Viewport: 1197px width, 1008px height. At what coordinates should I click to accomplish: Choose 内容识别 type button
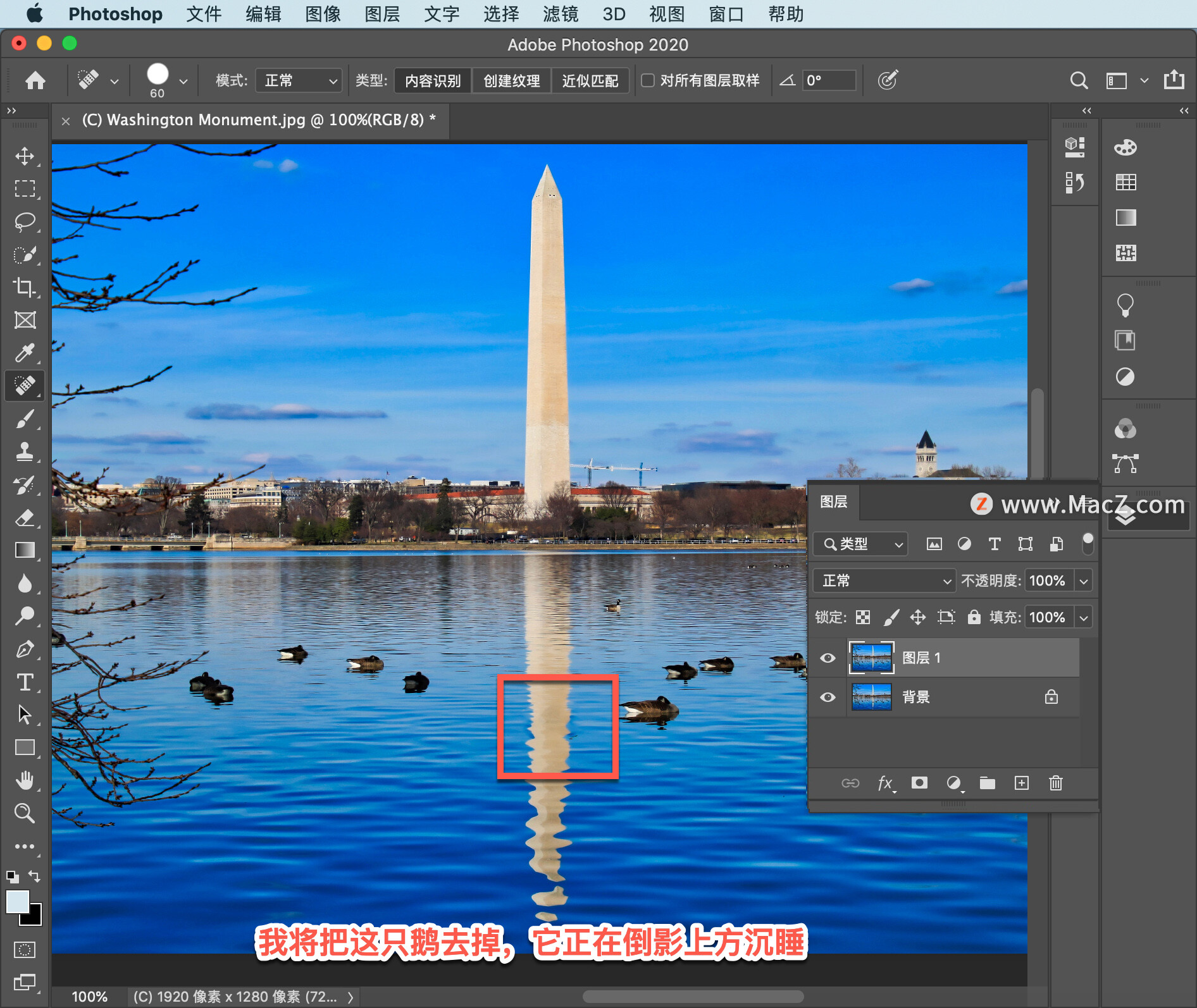(433, 81)
